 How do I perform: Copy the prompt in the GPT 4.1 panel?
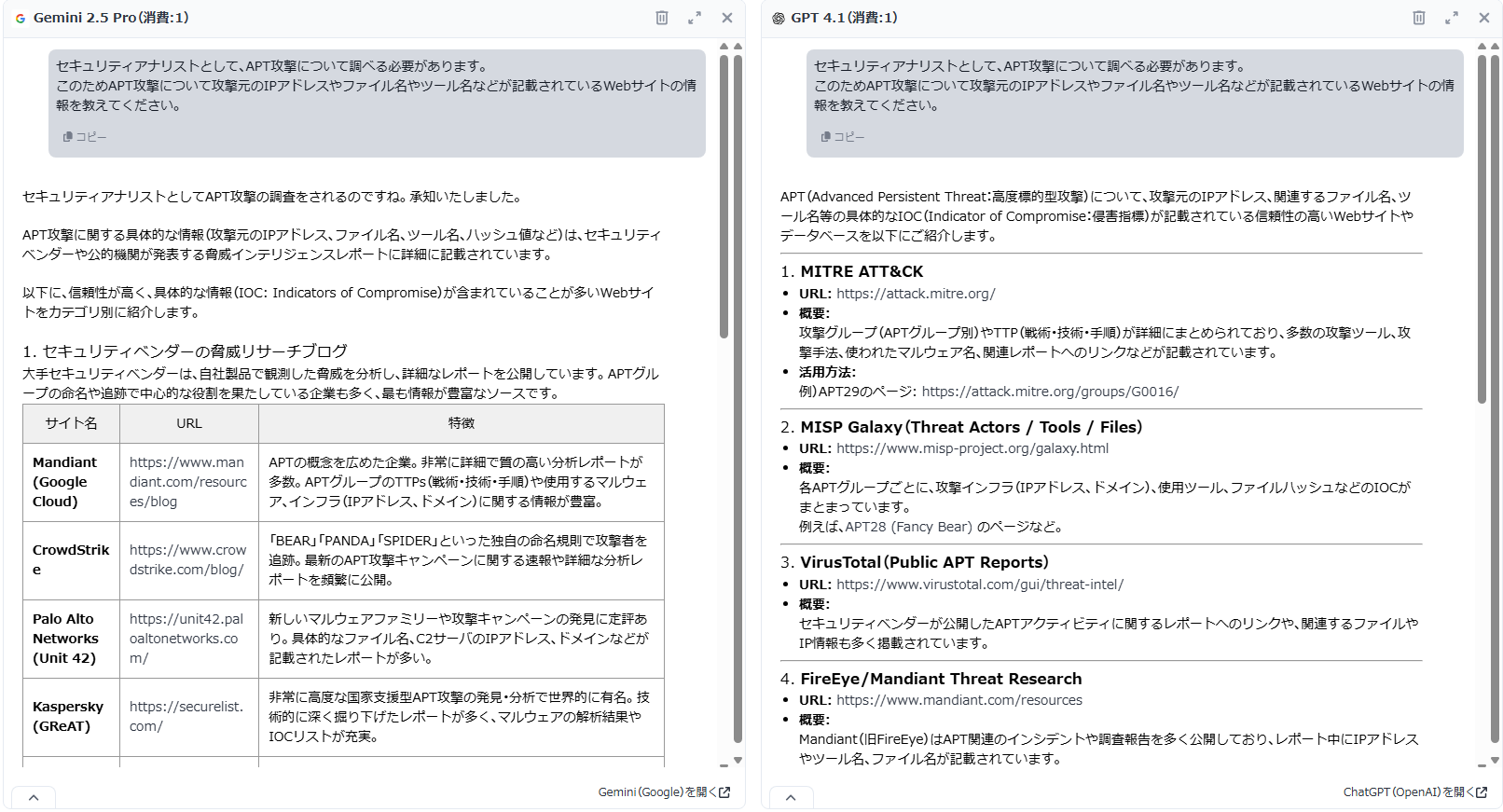(x=843, y=137)
